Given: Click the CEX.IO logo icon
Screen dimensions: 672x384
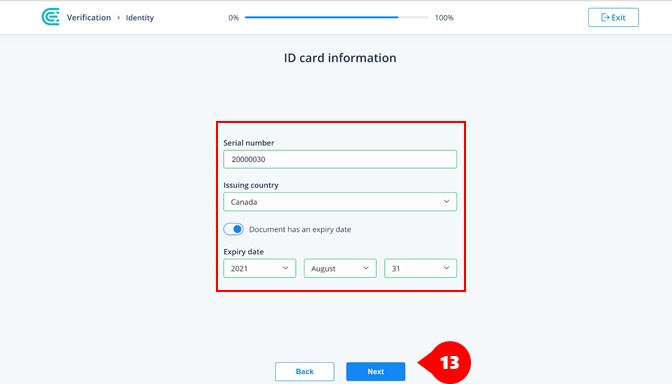Looking at the screenshot, I should pos(50,17).
